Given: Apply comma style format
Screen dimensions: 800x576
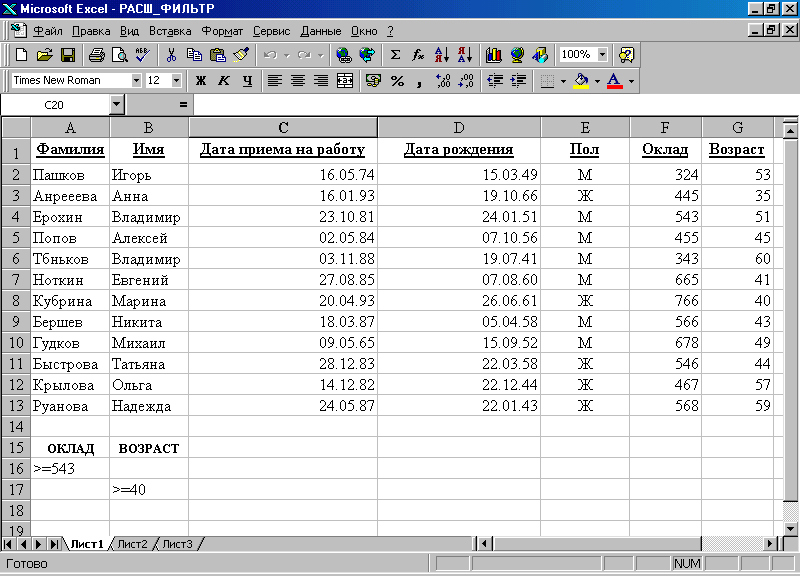Looking at the screenshot, I should point(420,81).
